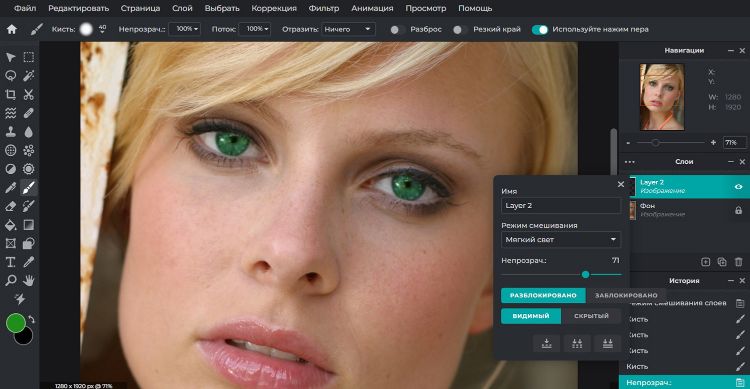Swap foreground and background colors
The image size is (750, 389).
tap(32, 319)
